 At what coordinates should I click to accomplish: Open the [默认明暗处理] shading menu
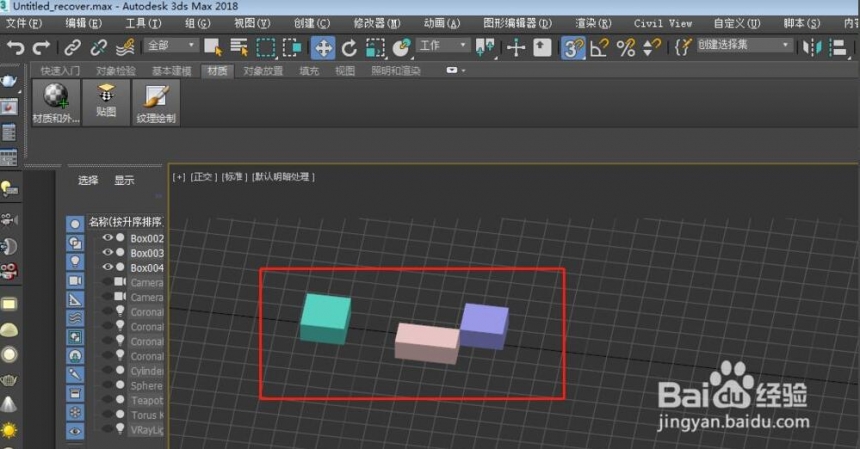284,177
